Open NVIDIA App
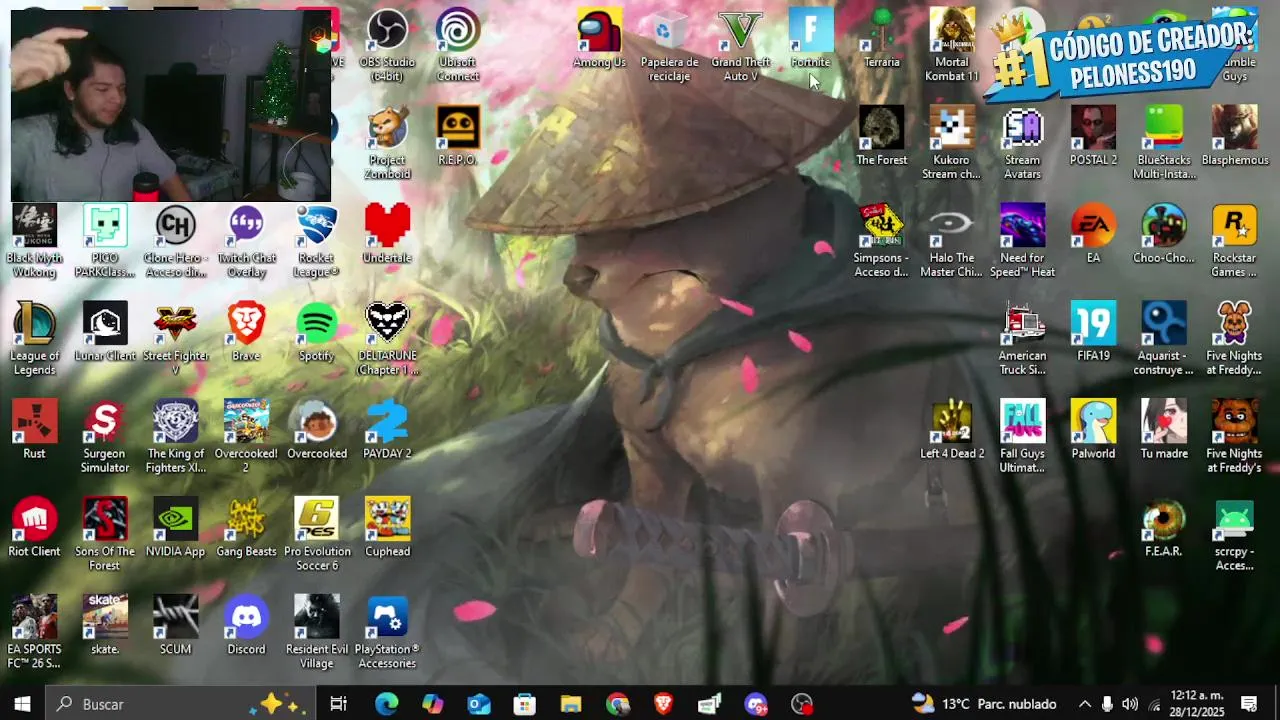The width and height of the screenshot is (1280, 720). (175, 529)
